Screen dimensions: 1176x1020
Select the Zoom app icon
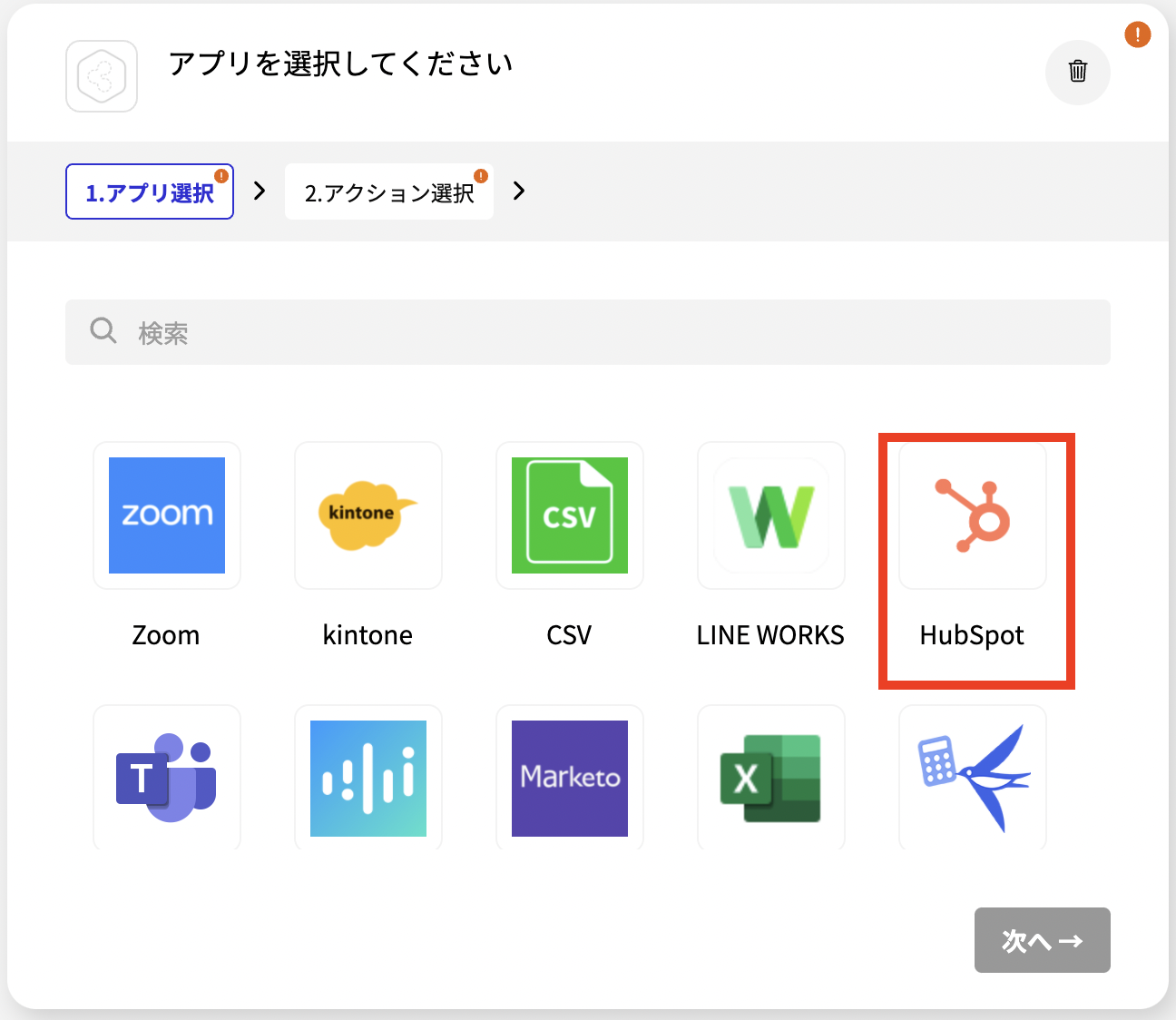[x=167, y=515]
